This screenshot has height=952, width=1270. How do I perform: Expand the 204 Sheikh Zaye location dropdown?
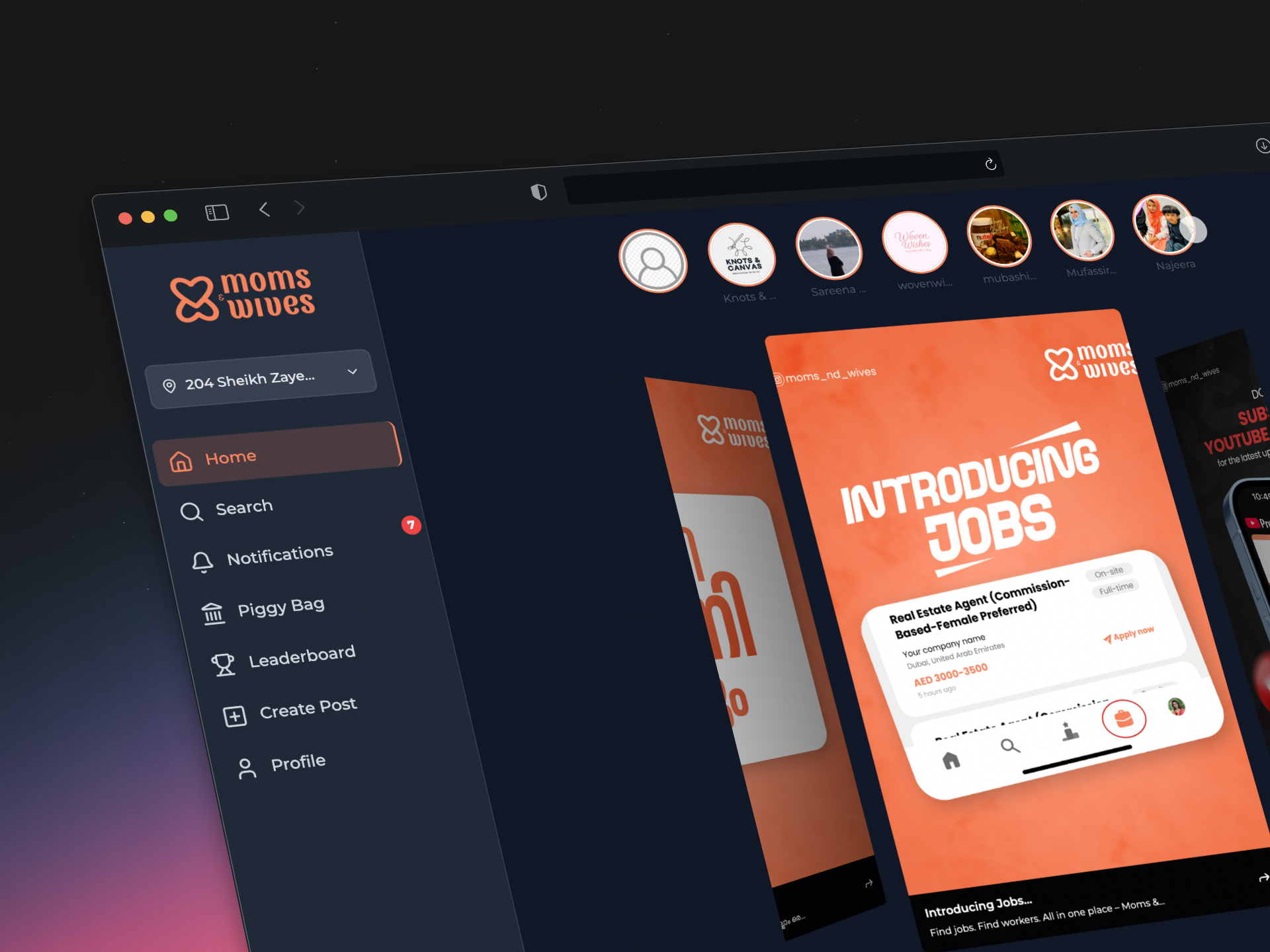[x=249, y=380]
